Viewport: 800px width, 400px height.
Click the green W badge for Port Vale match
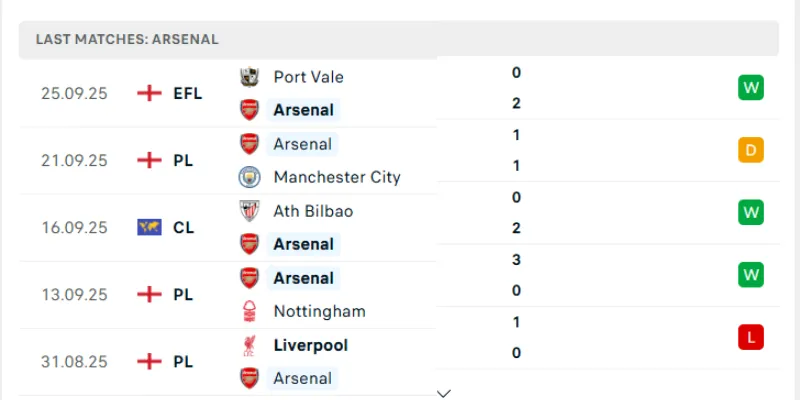click(751, 88)
